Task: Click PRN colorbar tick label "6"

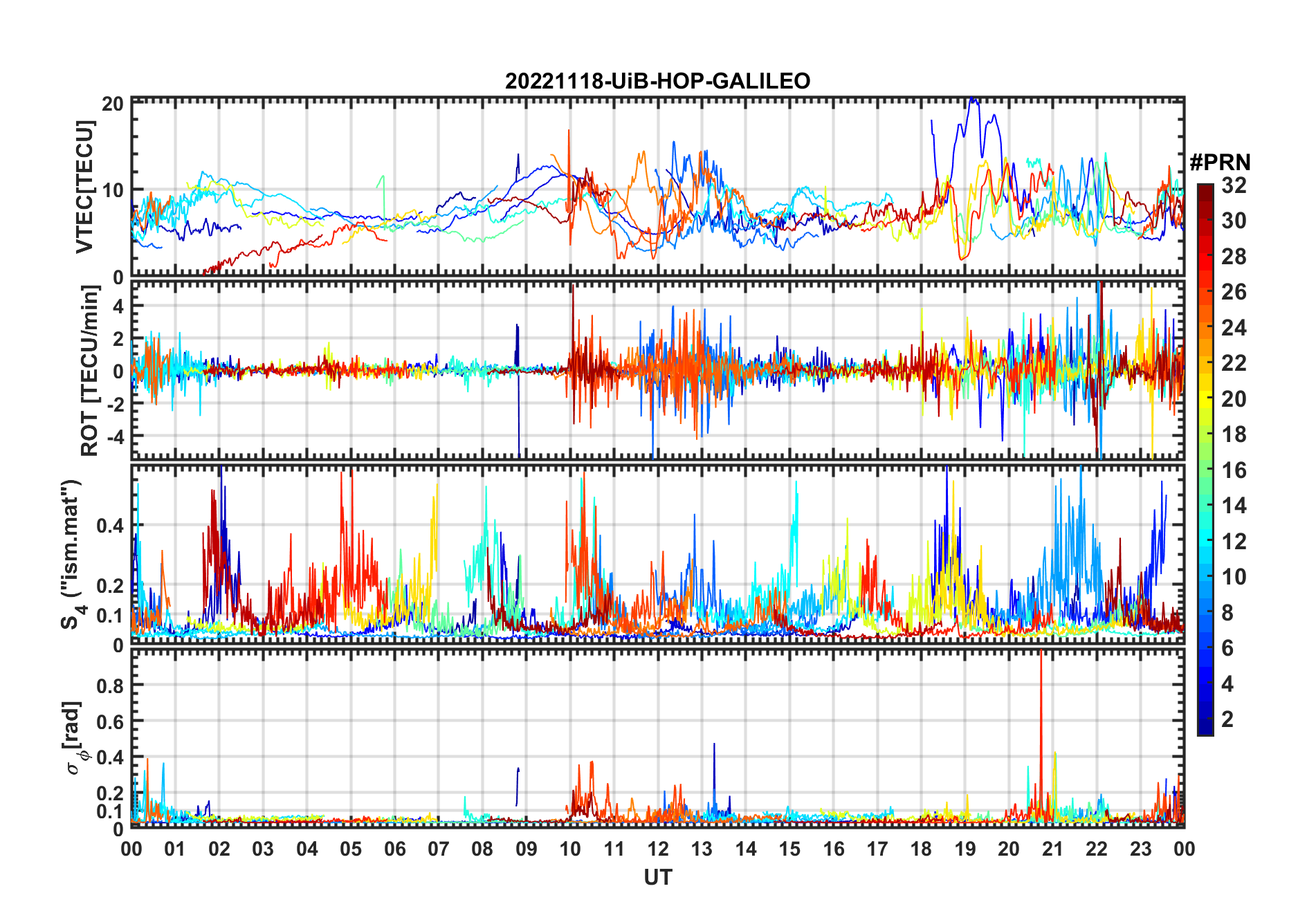Action: coord(1227,648)
